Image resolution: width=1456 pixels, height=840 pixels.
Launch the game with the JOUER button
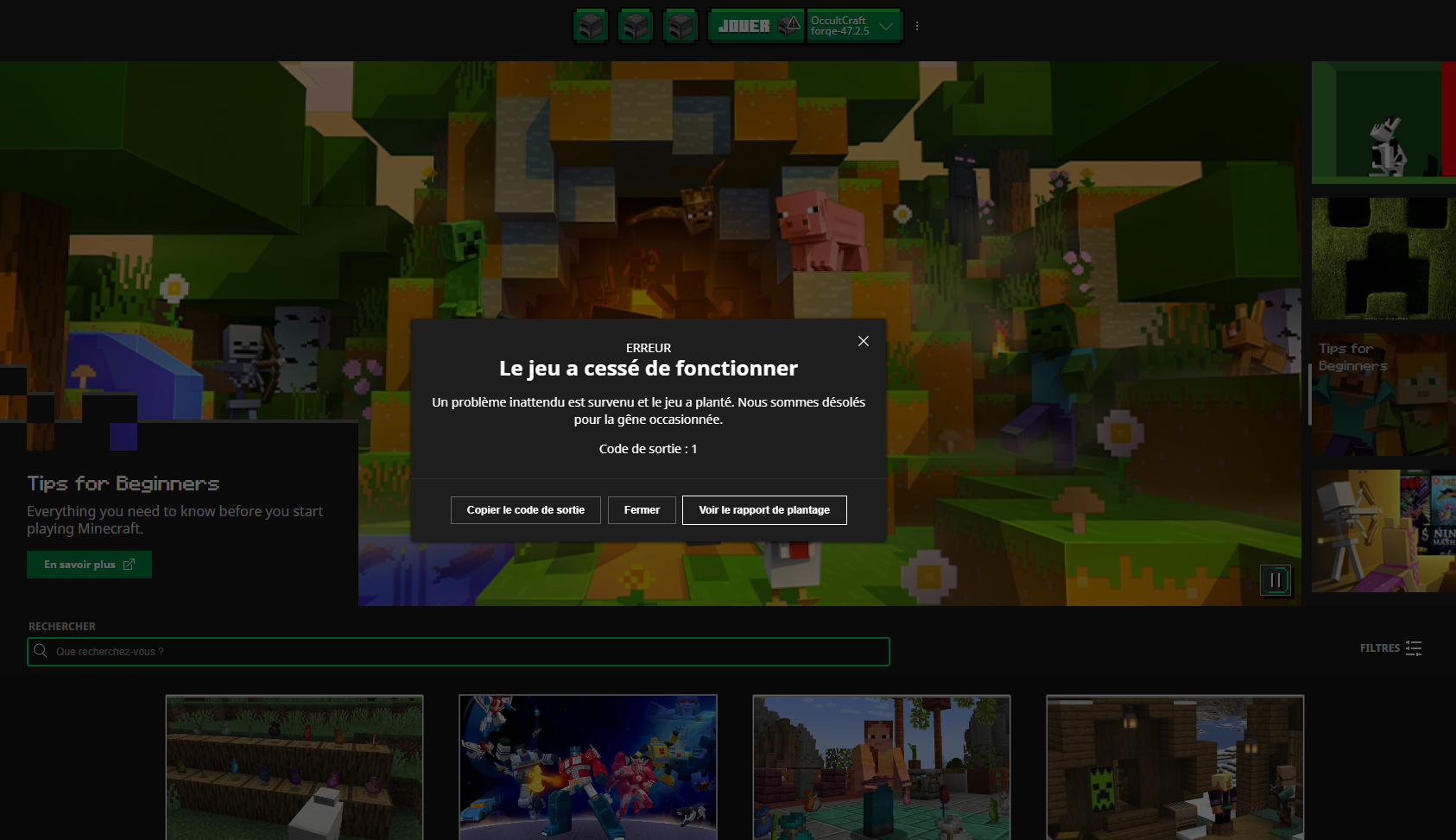[756, 26]
